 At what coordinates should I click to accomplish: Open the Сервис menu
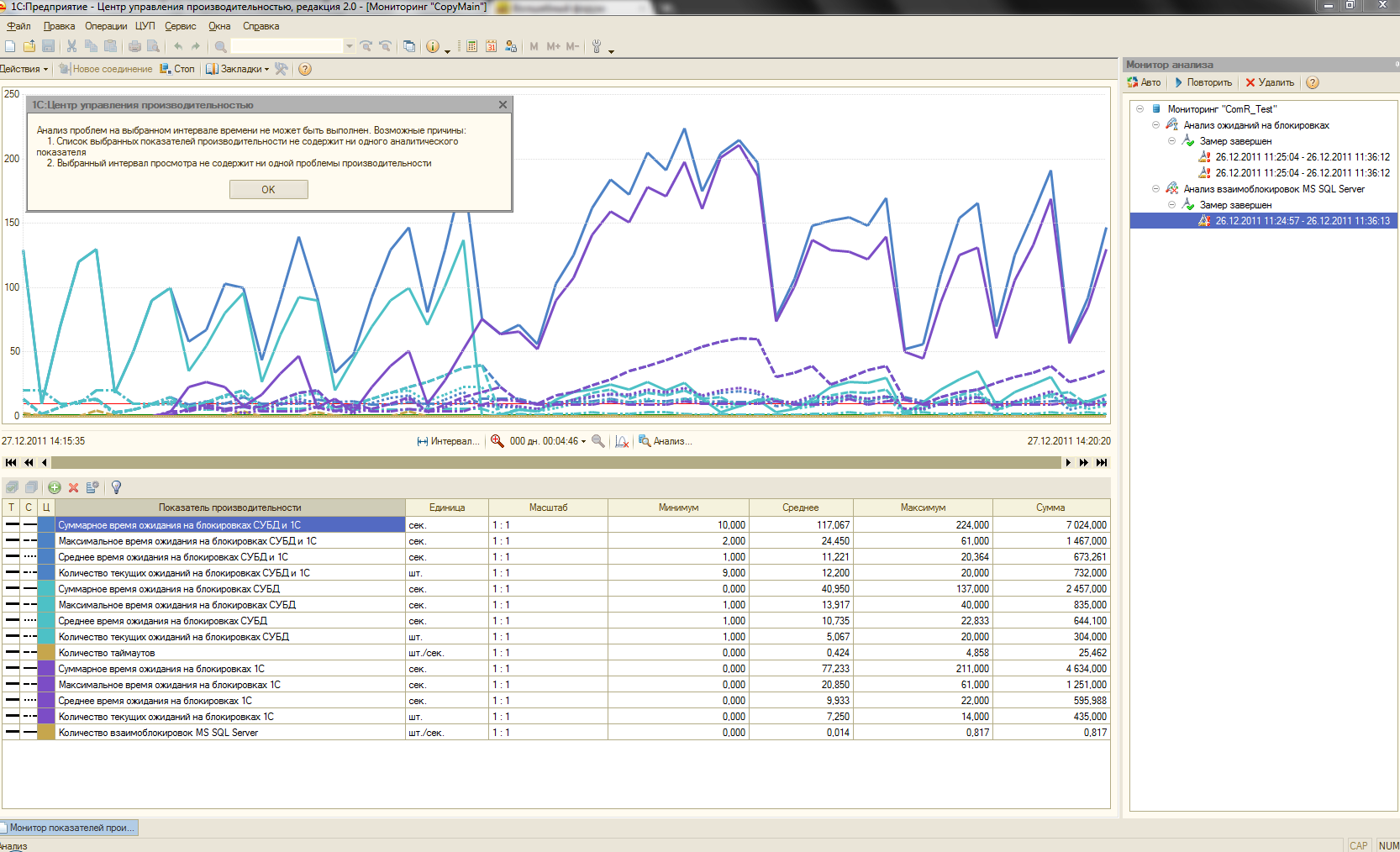tap(180, 26)
